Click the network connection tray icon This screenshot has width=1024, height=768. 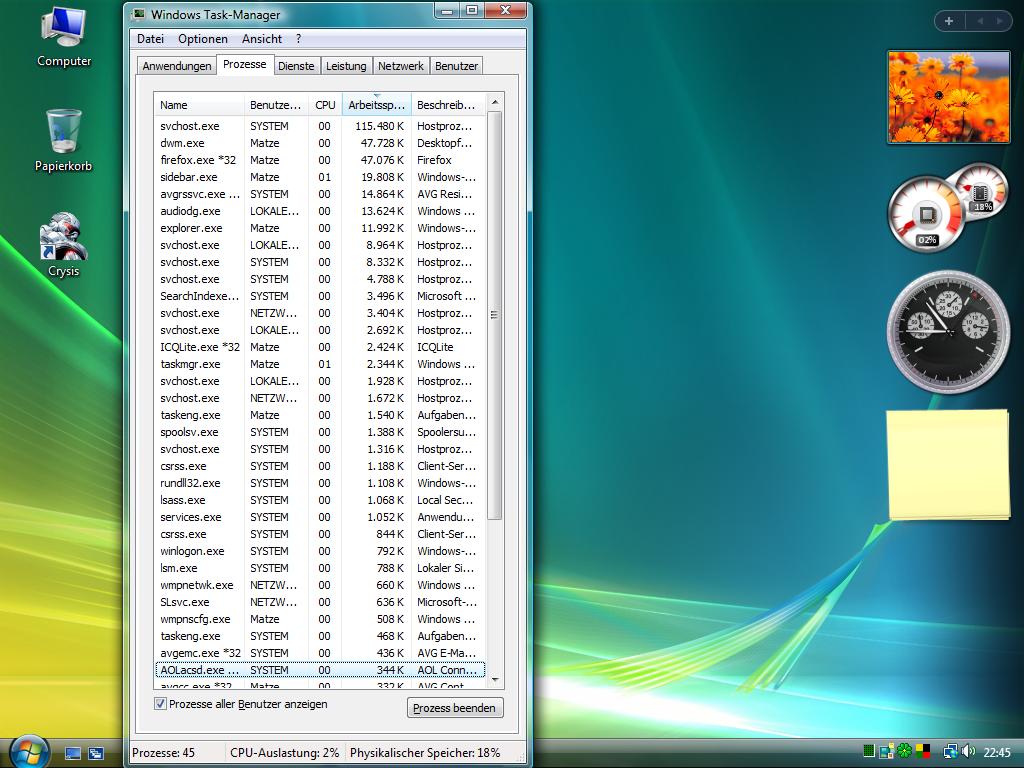click(x=951, y=751)
